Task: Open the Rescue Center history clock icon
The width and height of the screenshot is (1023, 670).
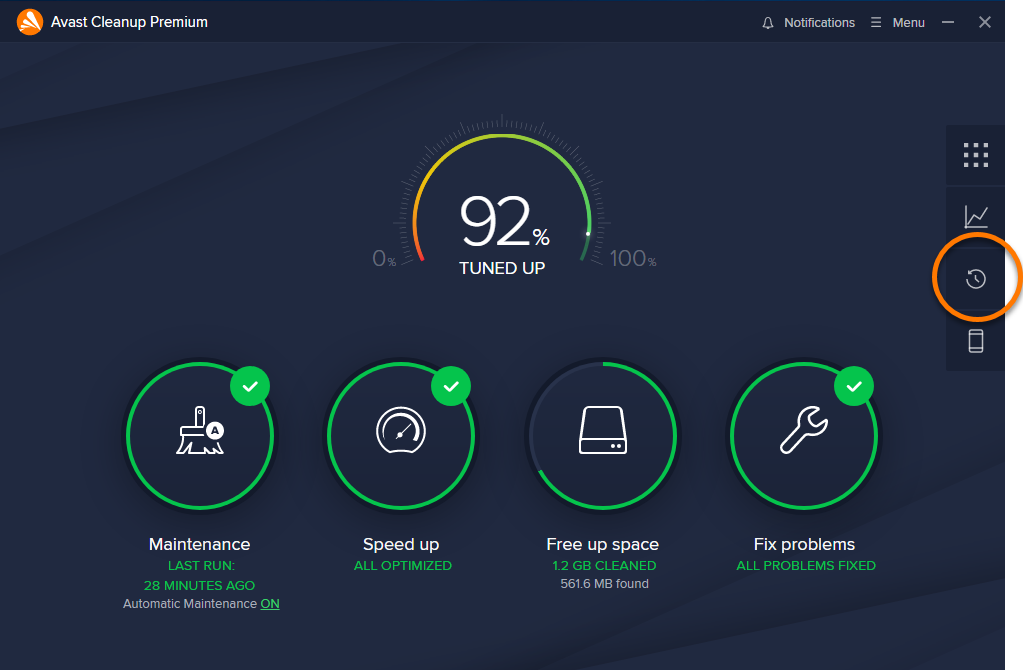Action: click(975, 279)
